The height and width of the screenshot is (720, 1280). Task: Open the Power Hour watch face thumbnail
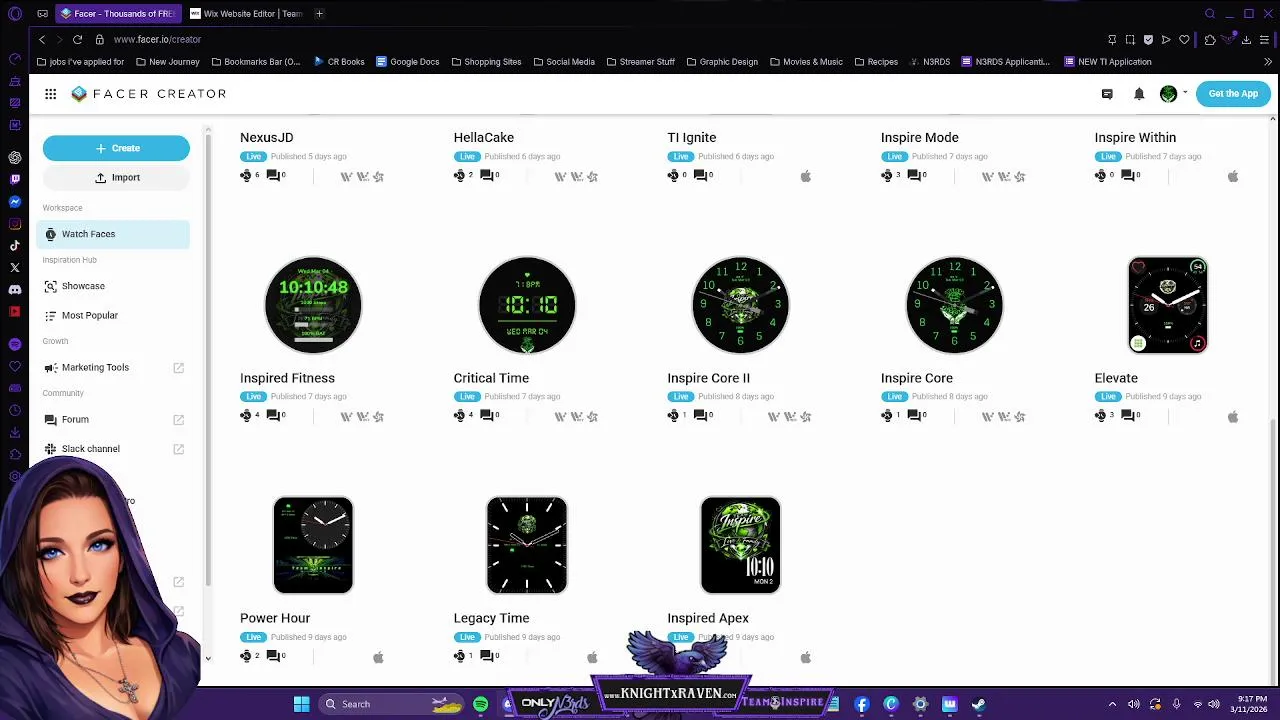tap(313, 545)
